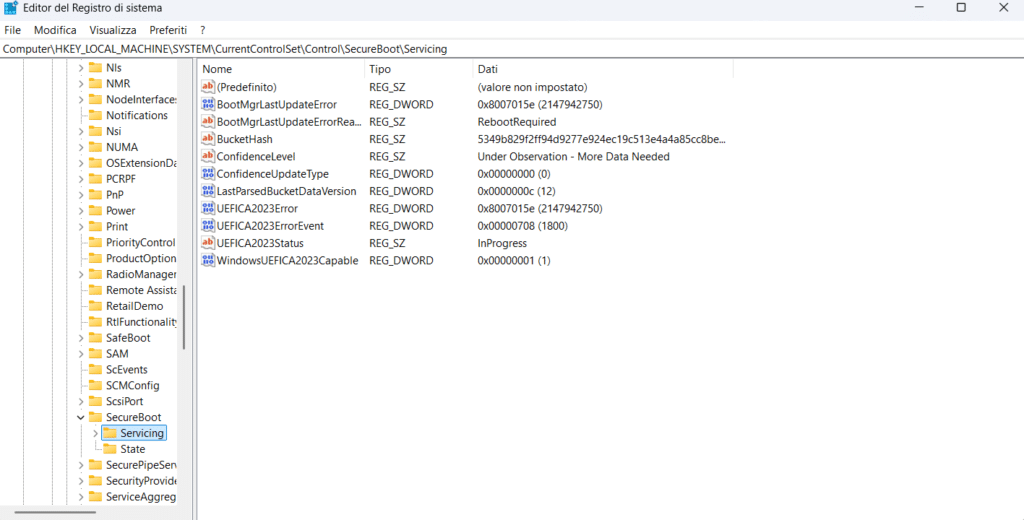Click the WindowsUEFICA2023Capable DWORD icon
The height and width of the screenshot is (520, 1024).
click(208, 260)
